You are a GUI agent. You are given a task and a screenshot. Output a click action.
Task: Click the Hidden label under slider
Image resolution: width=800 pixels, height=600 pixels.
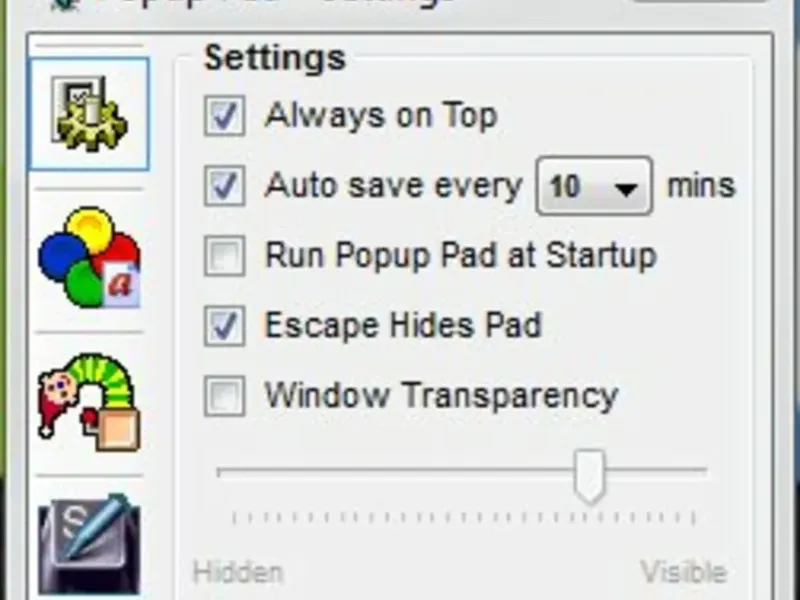pos(238,572)
